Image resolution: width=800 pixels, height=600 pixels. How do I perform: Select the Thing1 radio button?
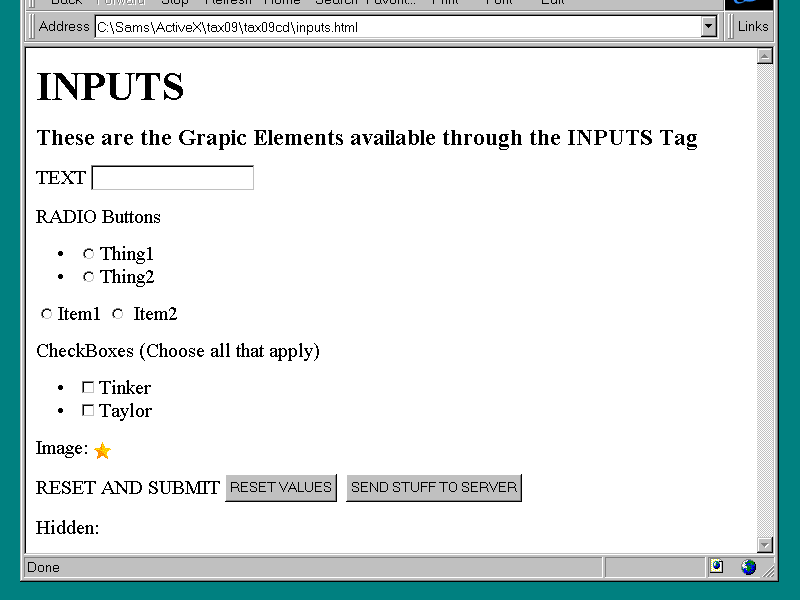click(x=88, y=254)
